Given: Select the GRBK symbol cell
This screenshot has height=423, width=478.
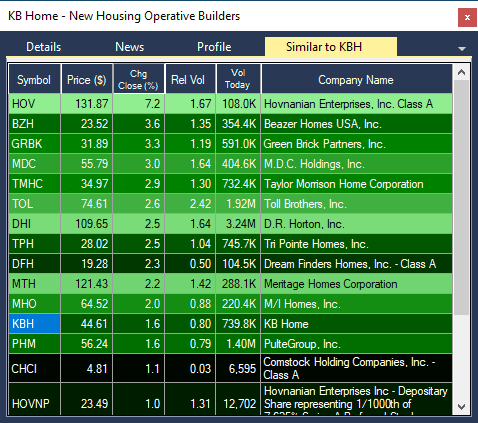Looking at the screenshot, I should 34,144.
